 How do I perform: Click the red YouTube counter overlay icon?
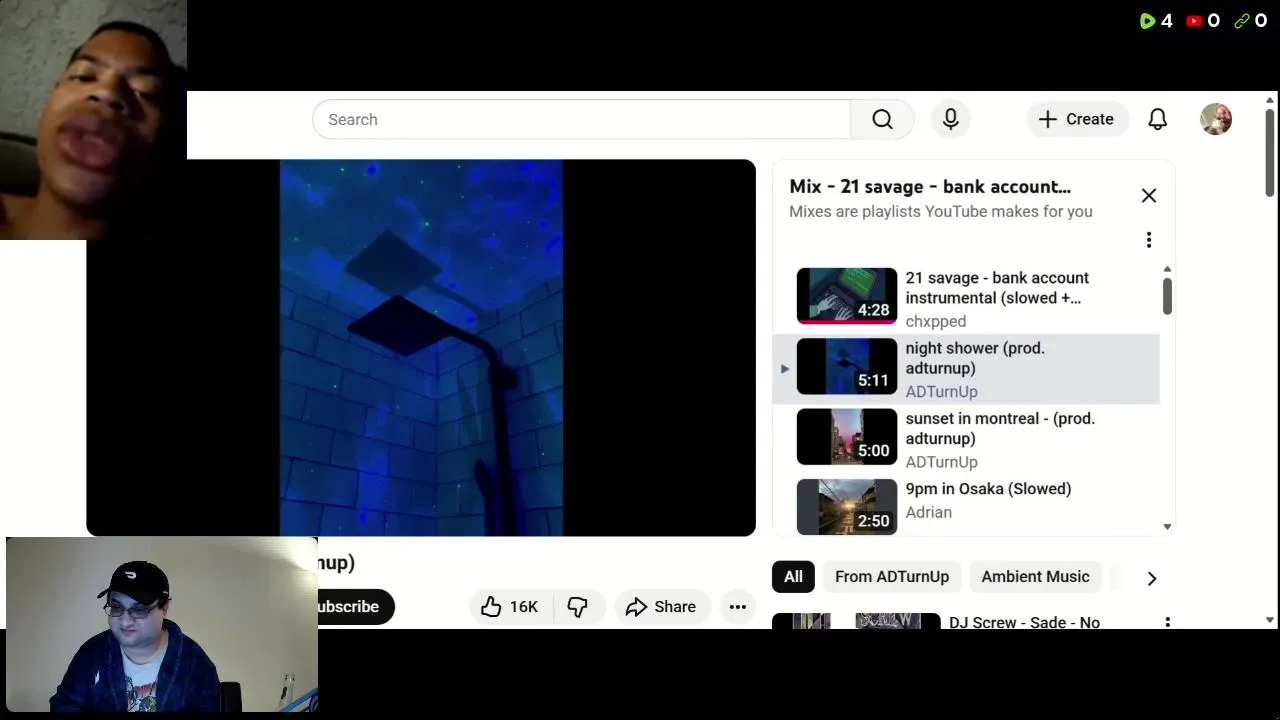[x=1194, y=20]
